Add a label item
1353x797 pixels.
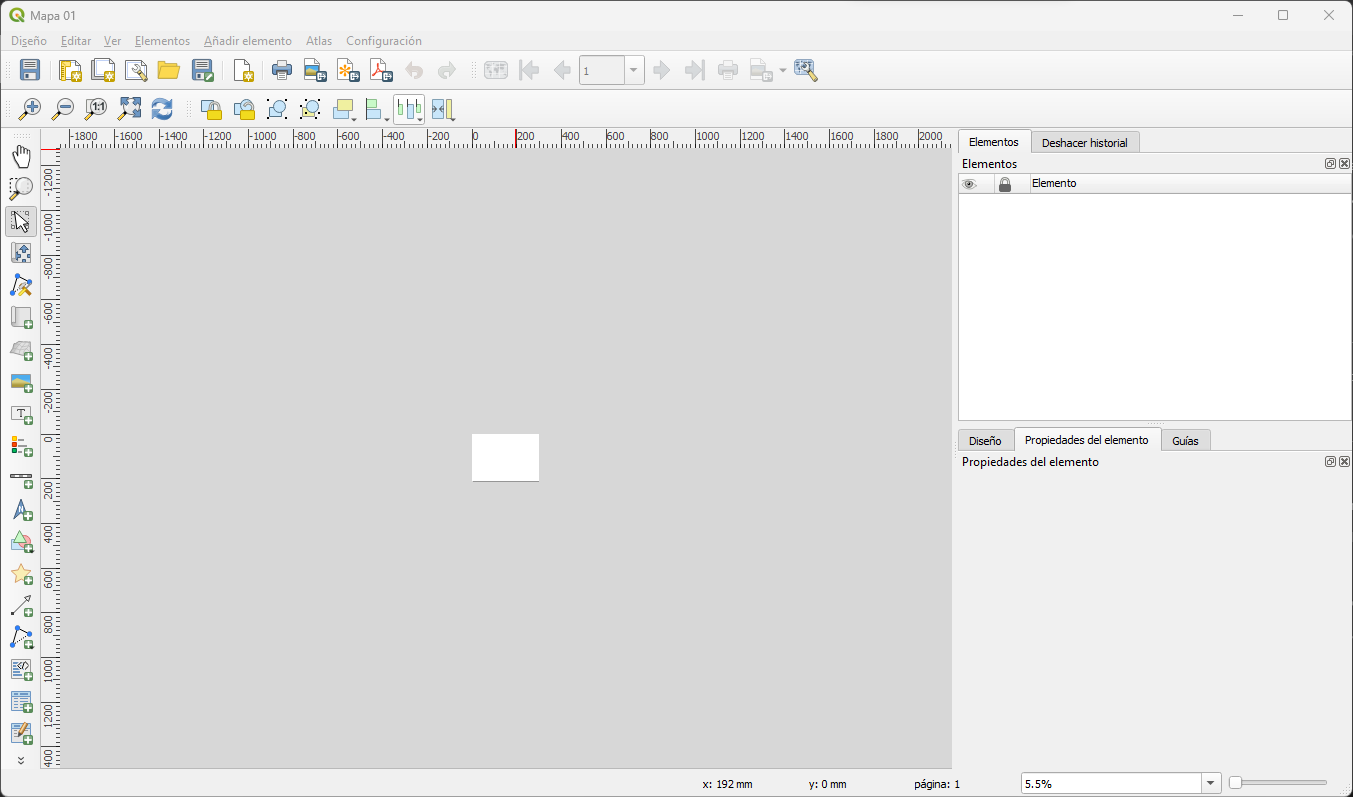tap(21, 414)
